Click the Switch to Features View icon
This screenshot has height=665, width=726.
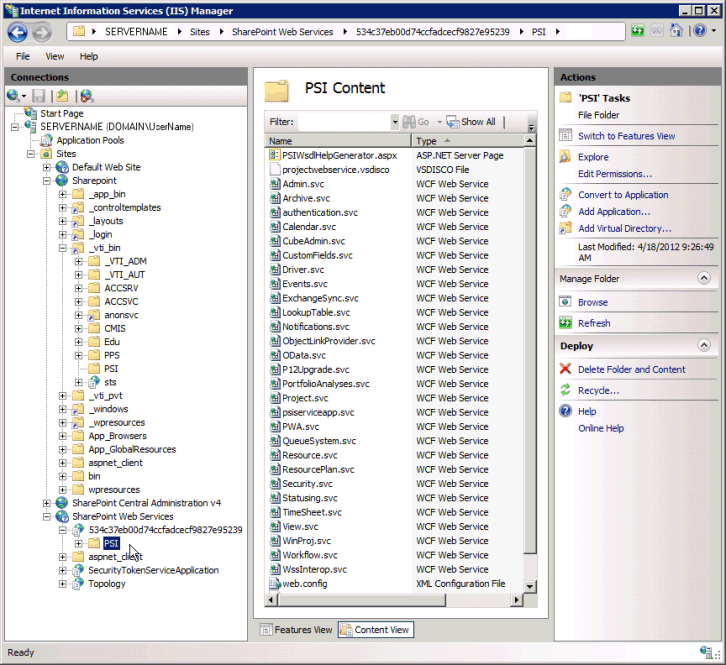(565, 136)
